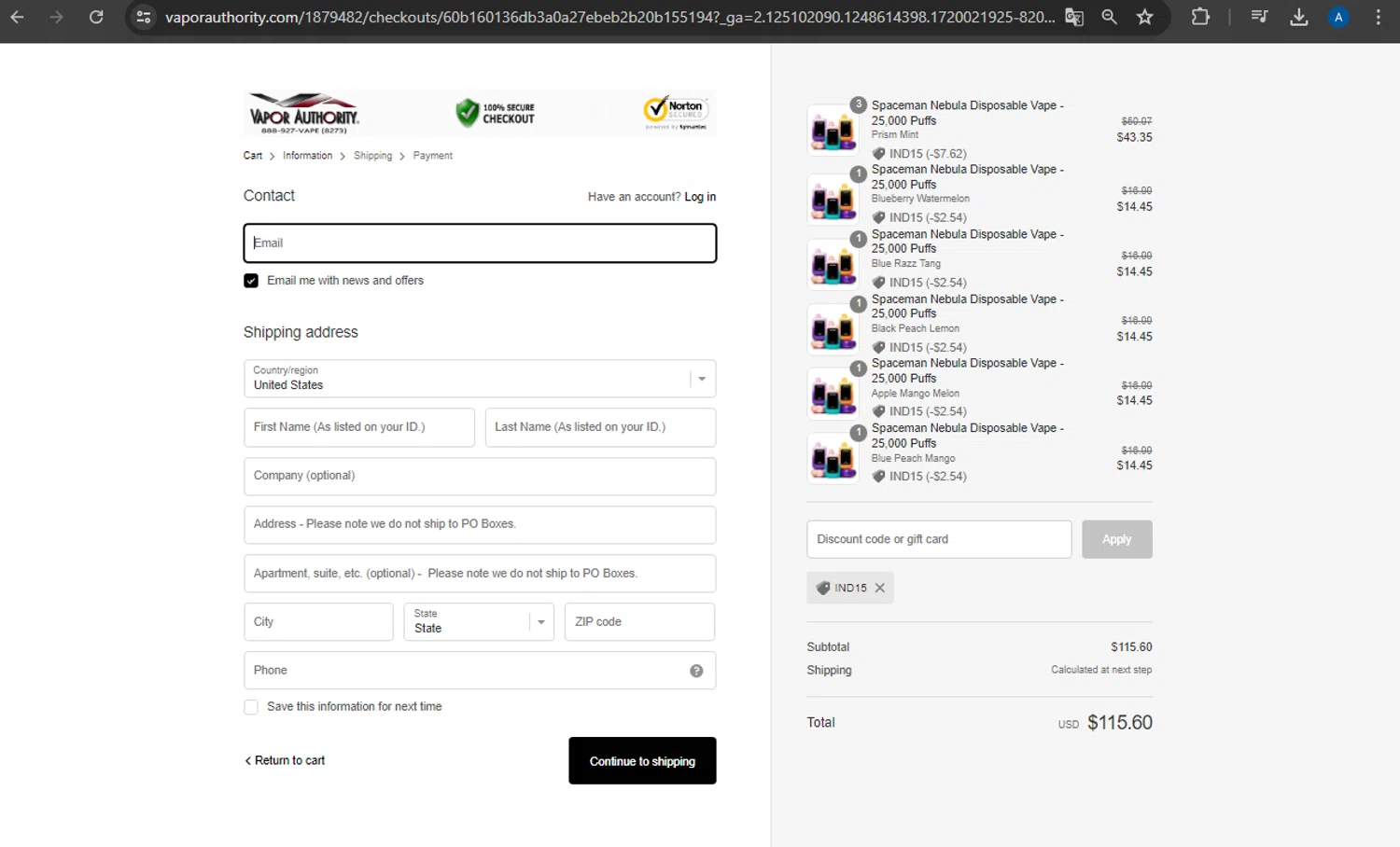Select the Shipping breadcrumb step

[x=372, y=156]
